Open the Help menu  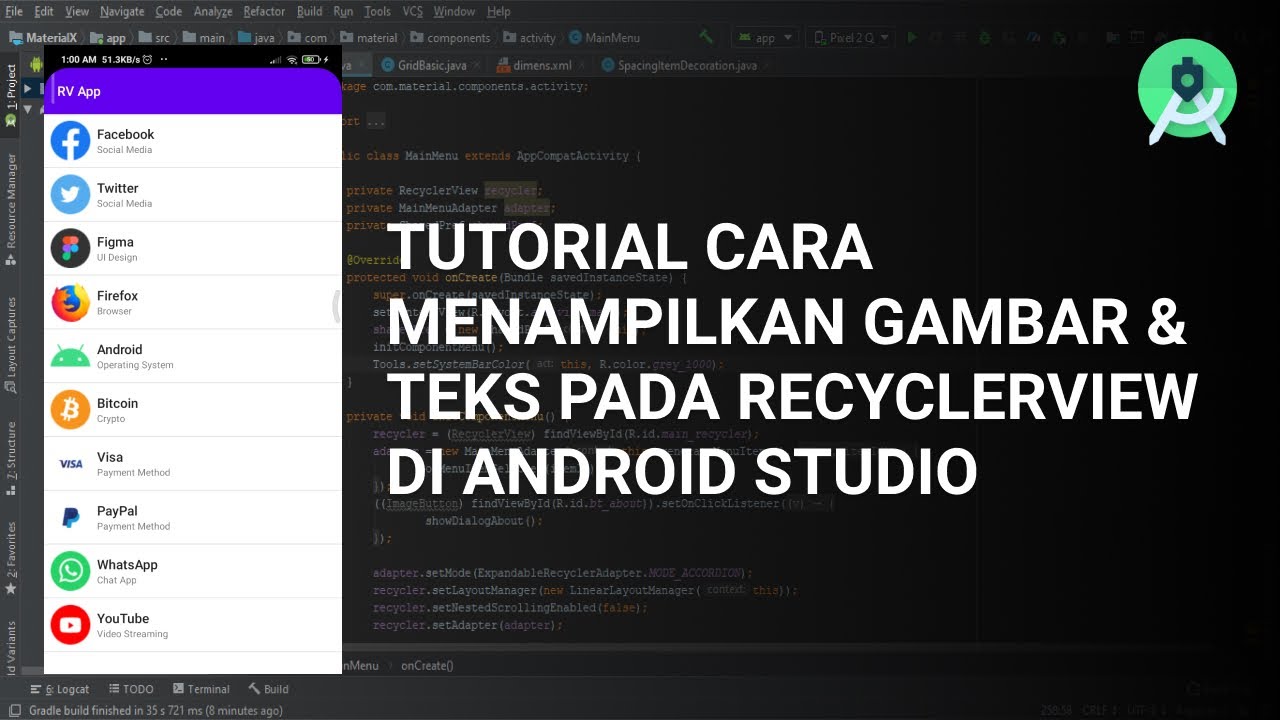(x=498, y=11)
